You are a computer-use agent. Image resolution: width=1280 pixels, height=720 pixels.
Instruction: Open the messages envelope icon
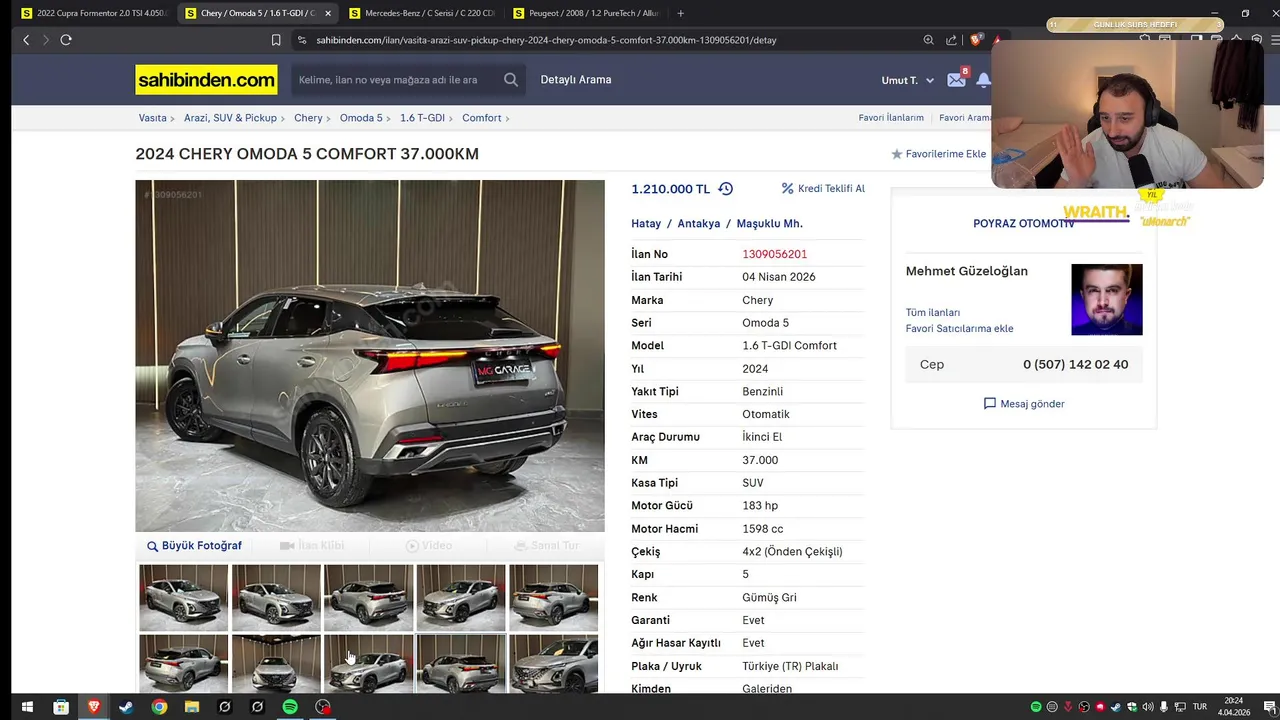(x=957, y=80)
